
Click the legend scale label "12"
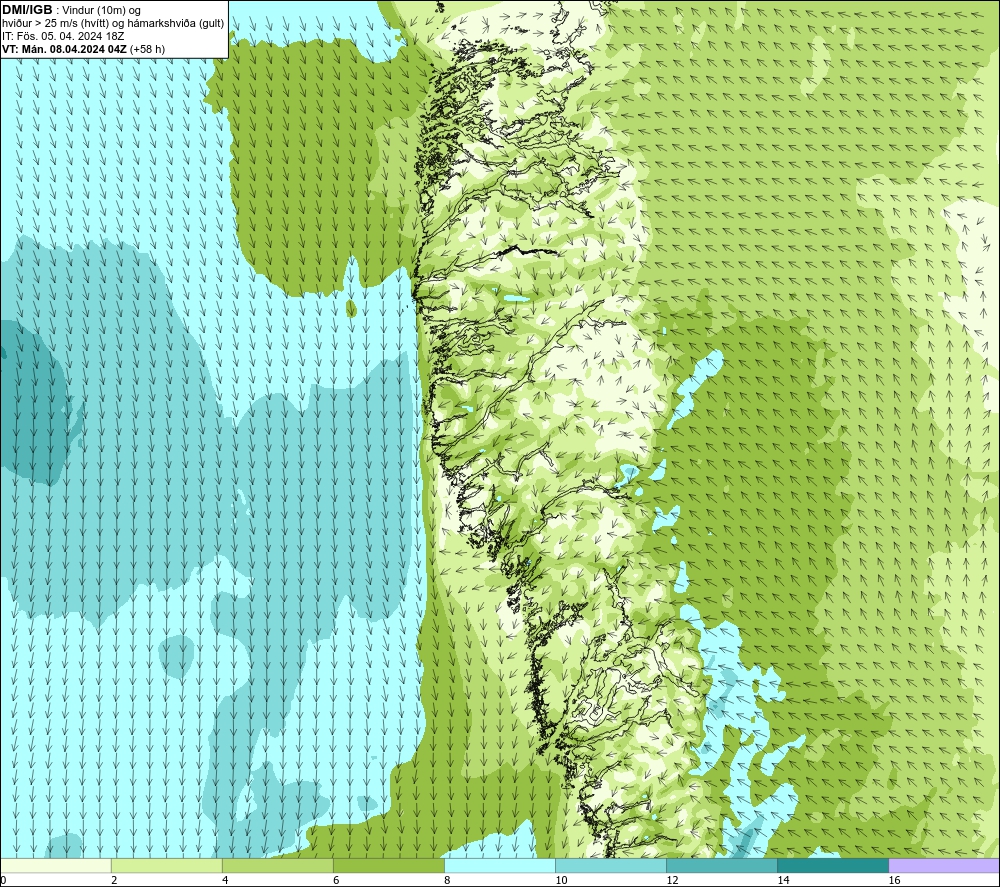672,880
